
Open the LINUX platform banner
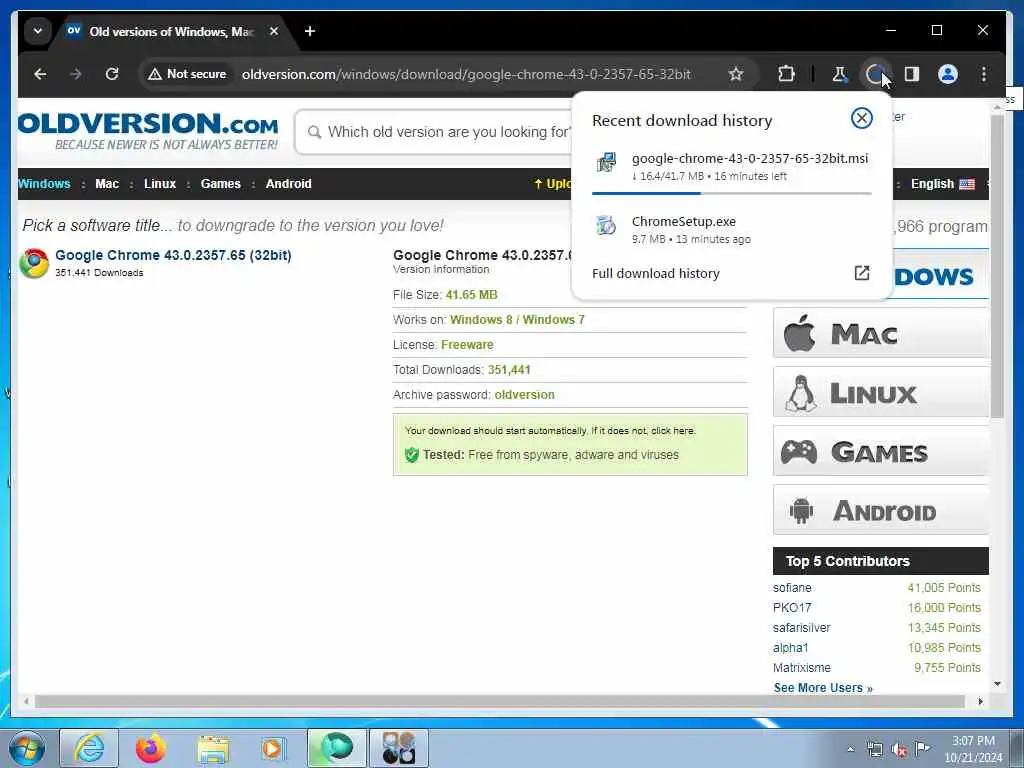[x=880, y=392]
